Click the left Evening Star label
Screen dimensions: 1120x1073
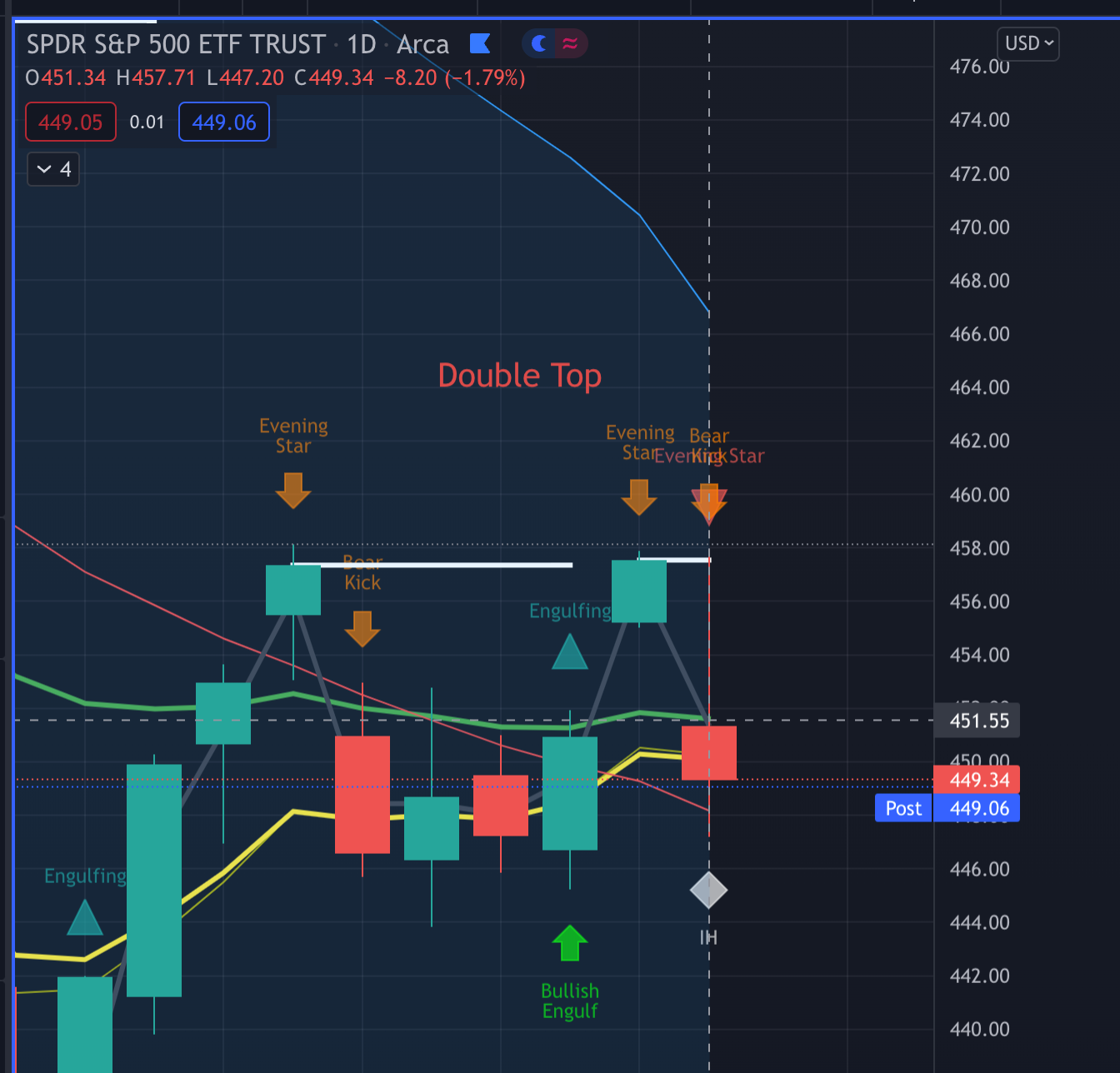[x=293, y=436]
